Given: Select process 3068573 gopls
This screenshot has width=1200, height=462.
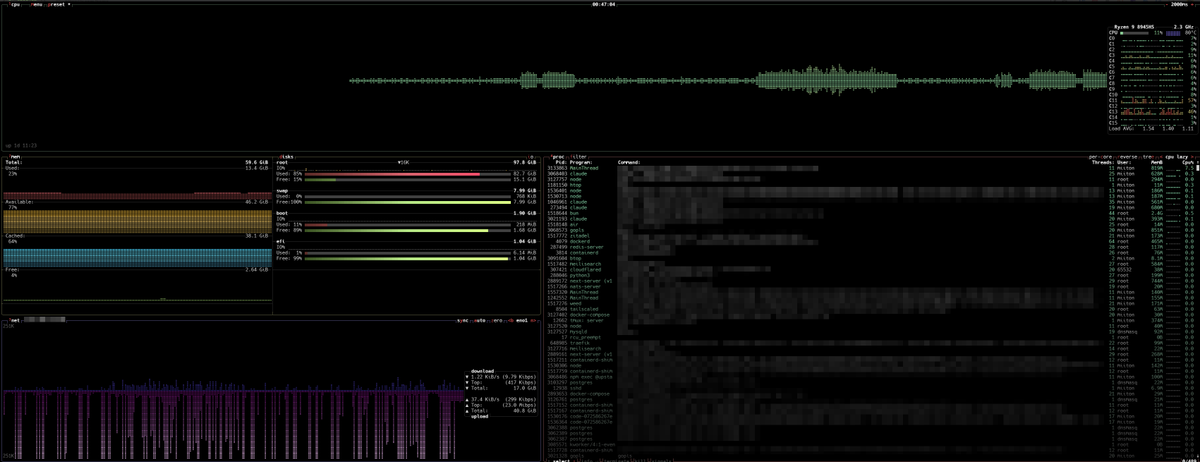Looking at the screenshot, I should click(x=871, y=228).
